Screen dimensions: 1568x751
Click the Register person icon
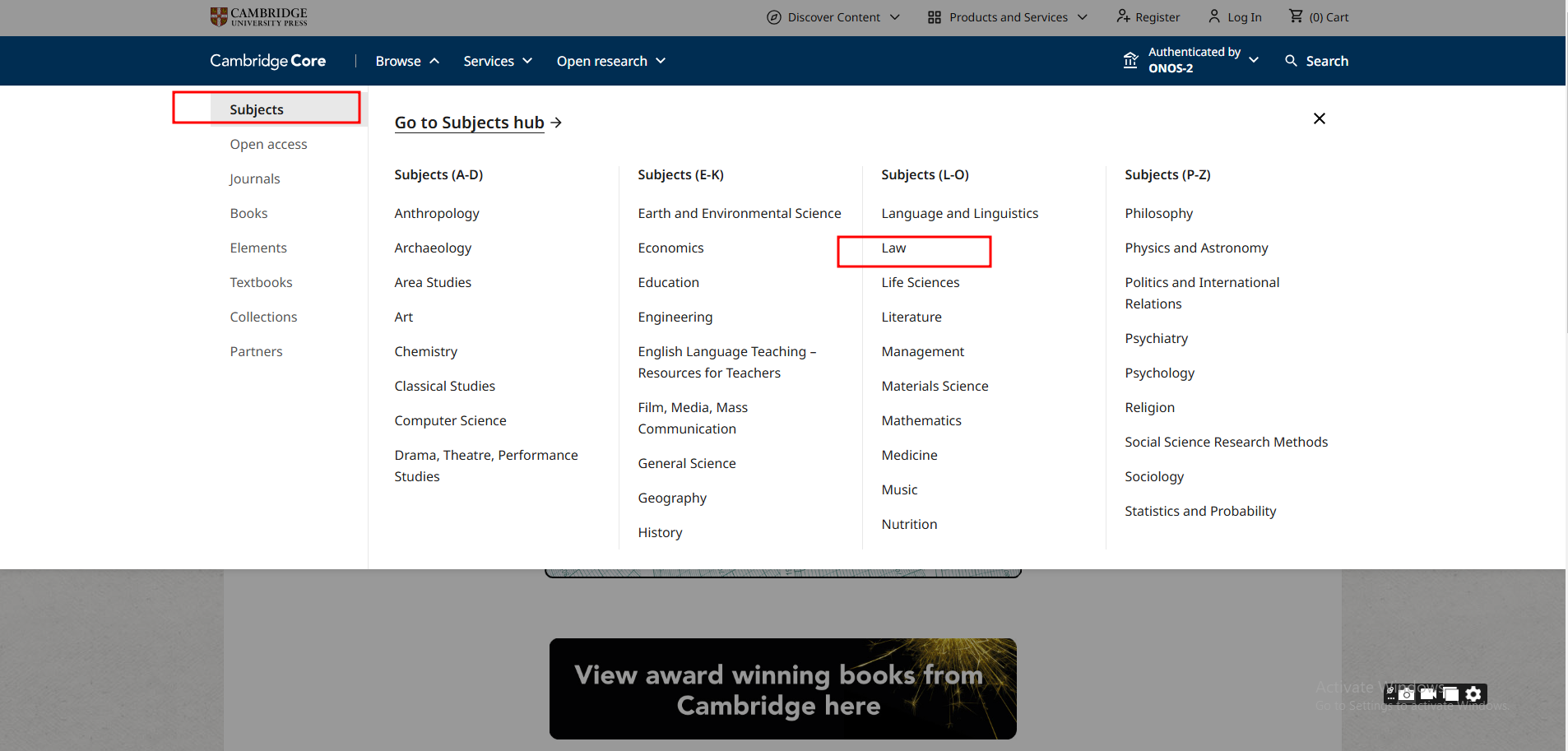1123,16
